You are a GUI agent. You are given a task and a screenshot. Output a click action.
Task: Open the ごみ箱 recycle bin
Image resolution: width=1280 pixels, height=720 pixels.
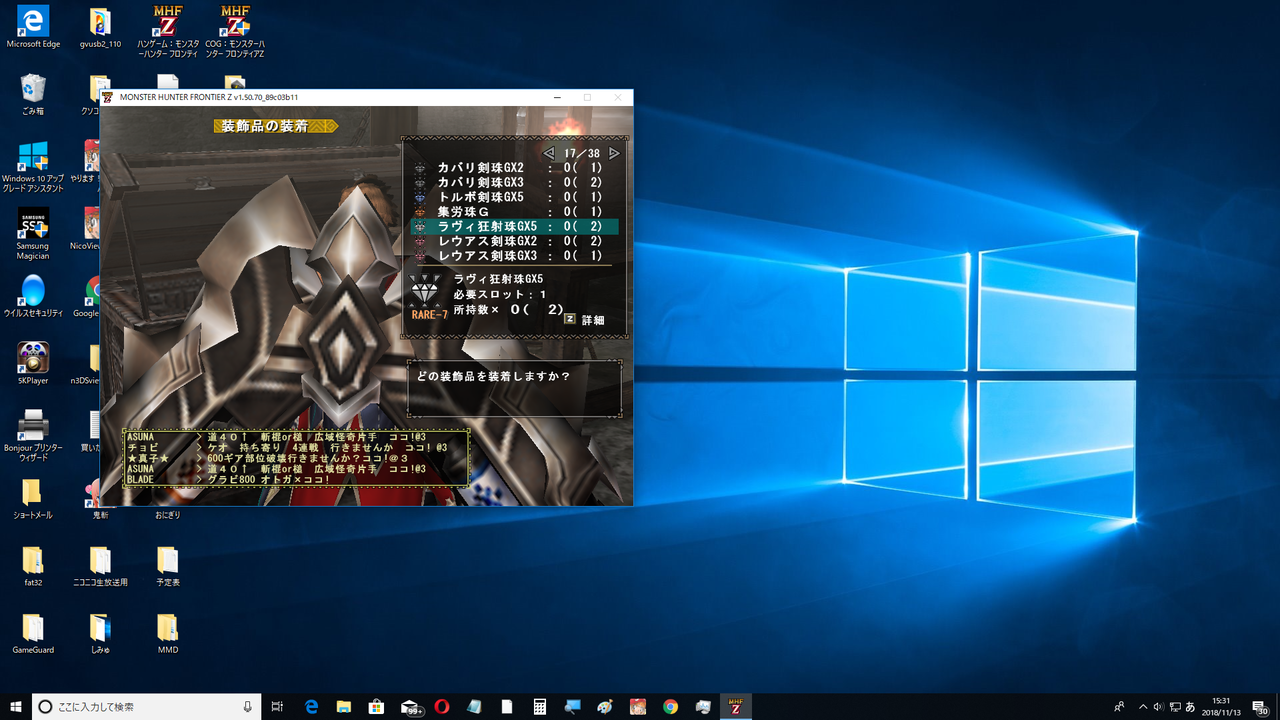pyautogui.click(x=33, y=94)
